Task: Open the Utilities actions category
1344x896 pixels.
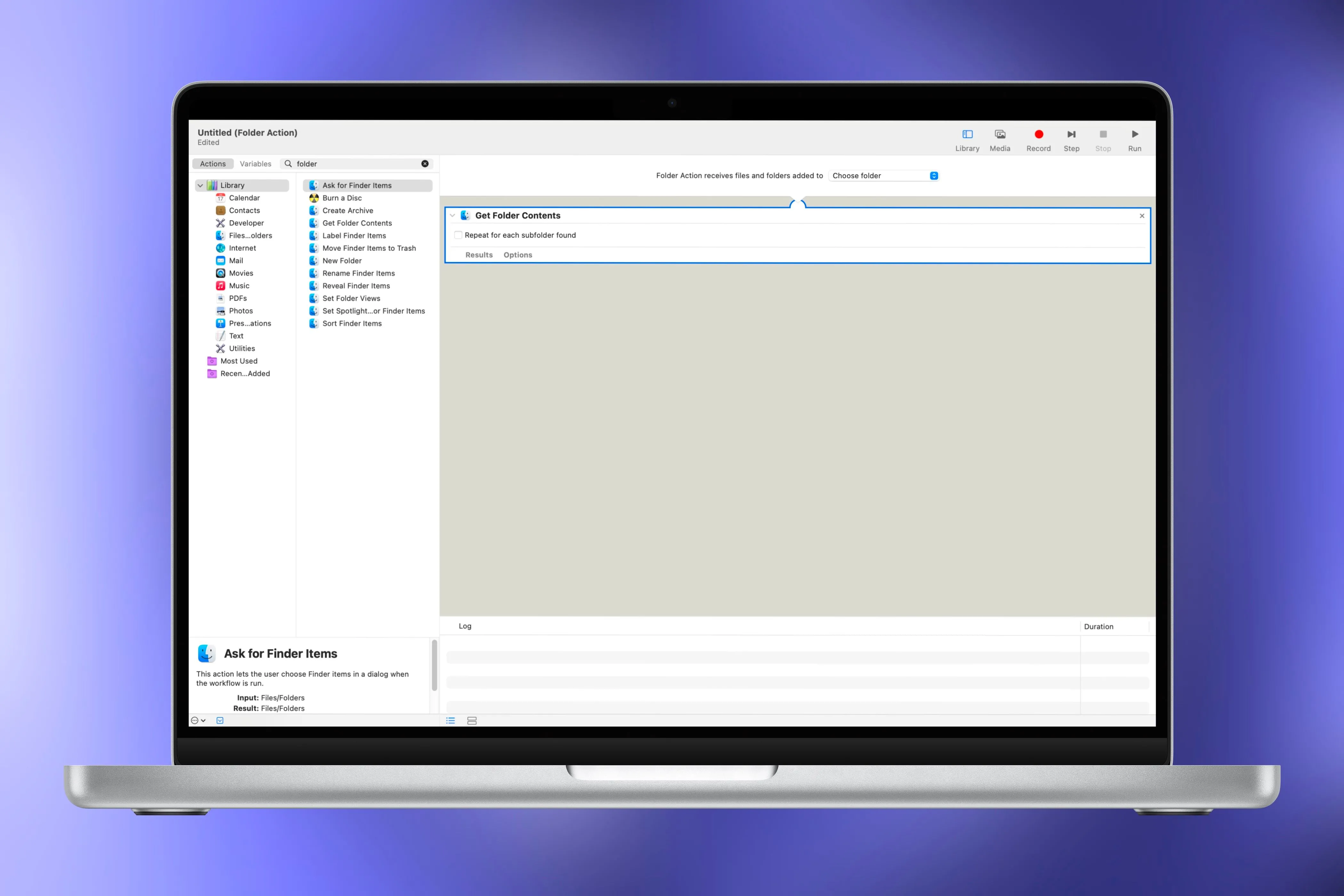Action: click(x=242, y=348)
